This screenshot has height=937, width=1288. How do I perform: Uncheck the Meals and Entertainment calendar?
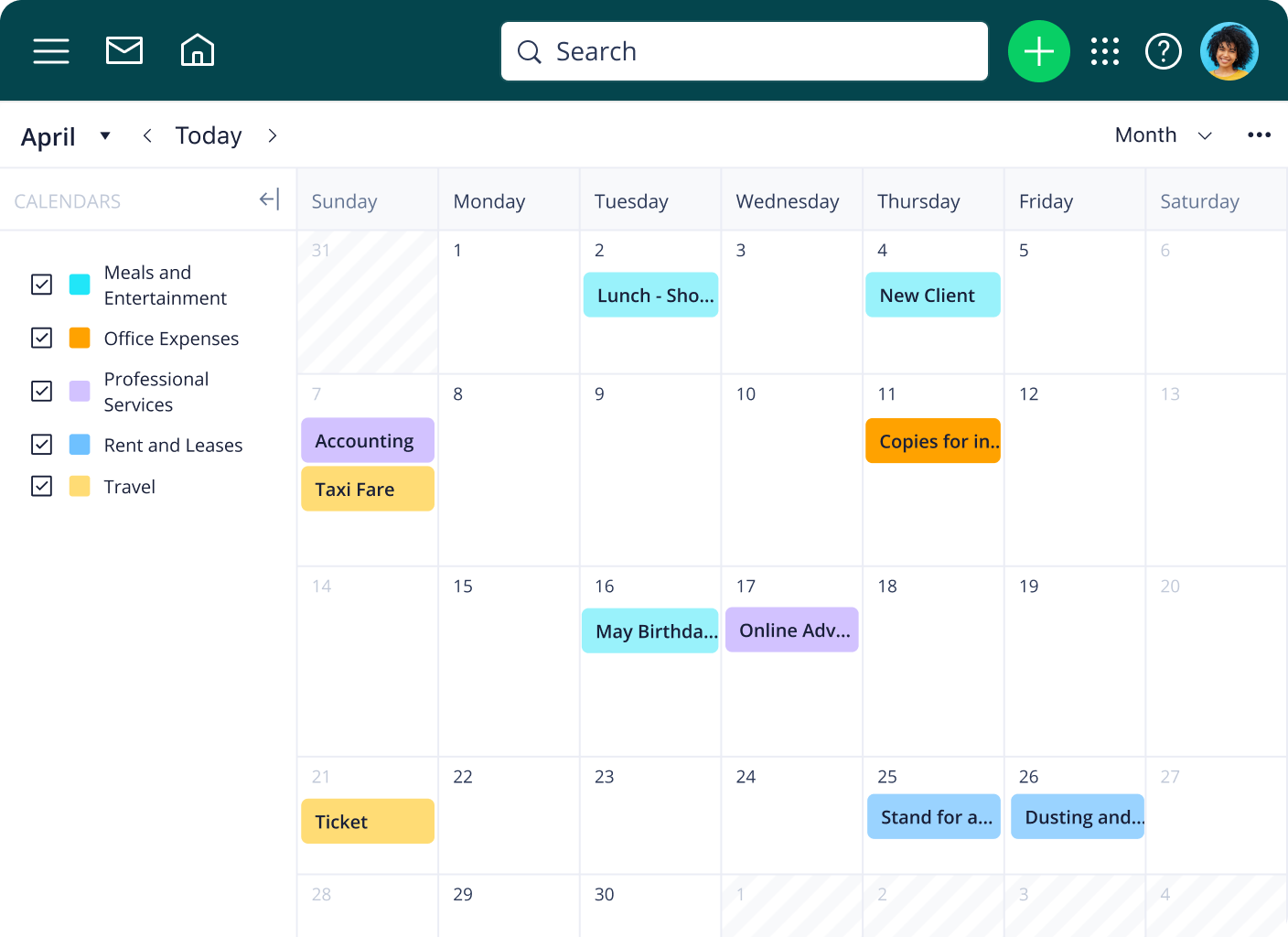point(42,285)
